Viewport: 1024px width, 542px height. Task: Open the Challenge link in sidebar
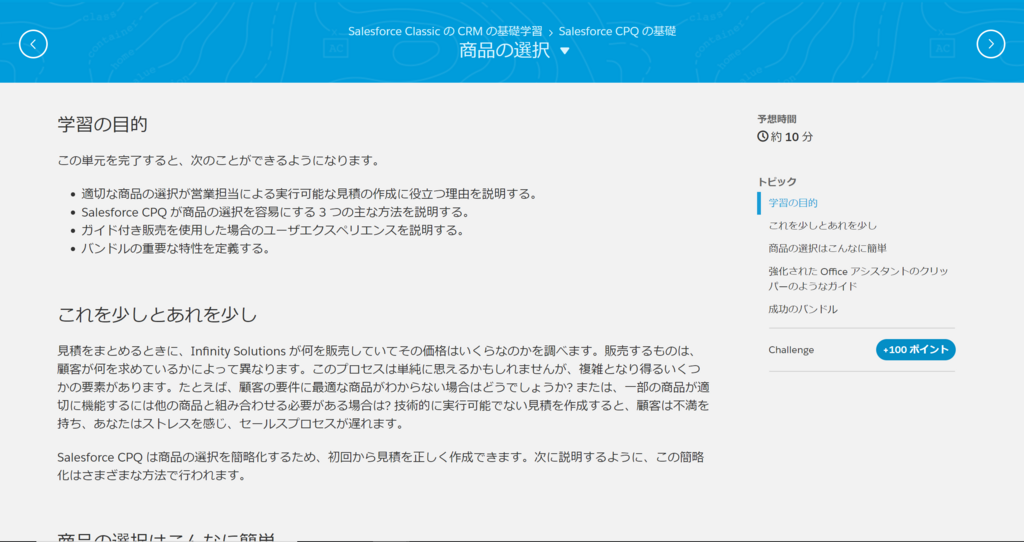pos(791,350)
